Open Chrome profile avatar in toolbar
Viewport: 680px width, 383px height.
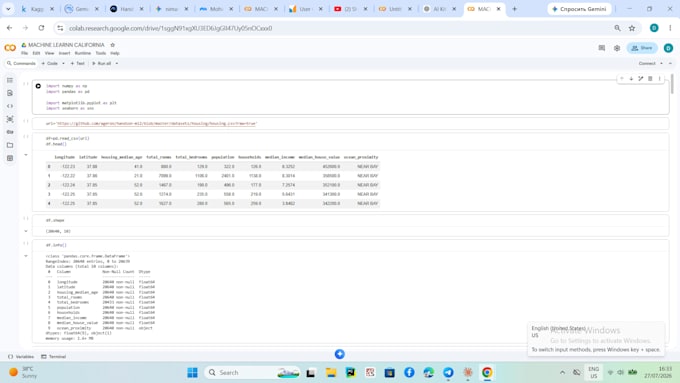654,28
